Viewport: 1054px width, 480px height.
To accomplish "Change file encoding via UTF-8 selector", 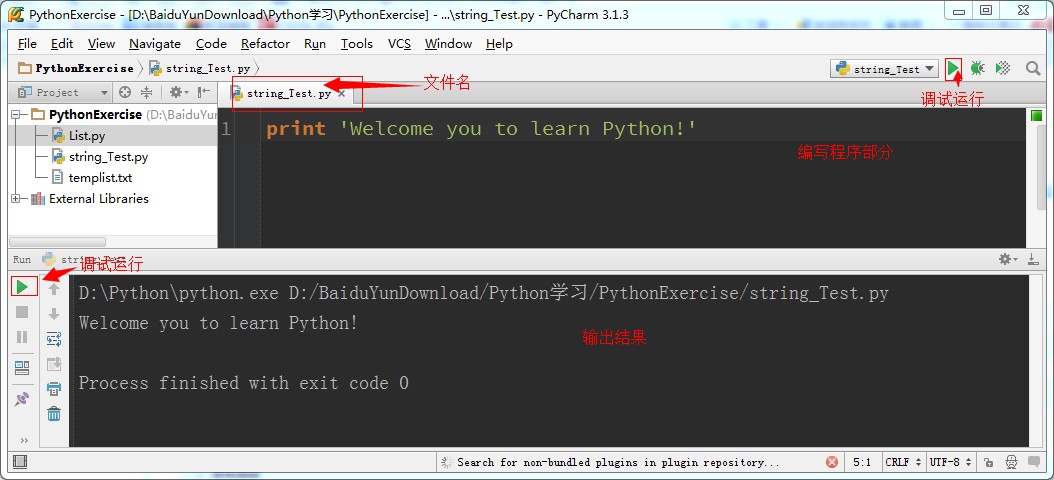I will 951,462.
